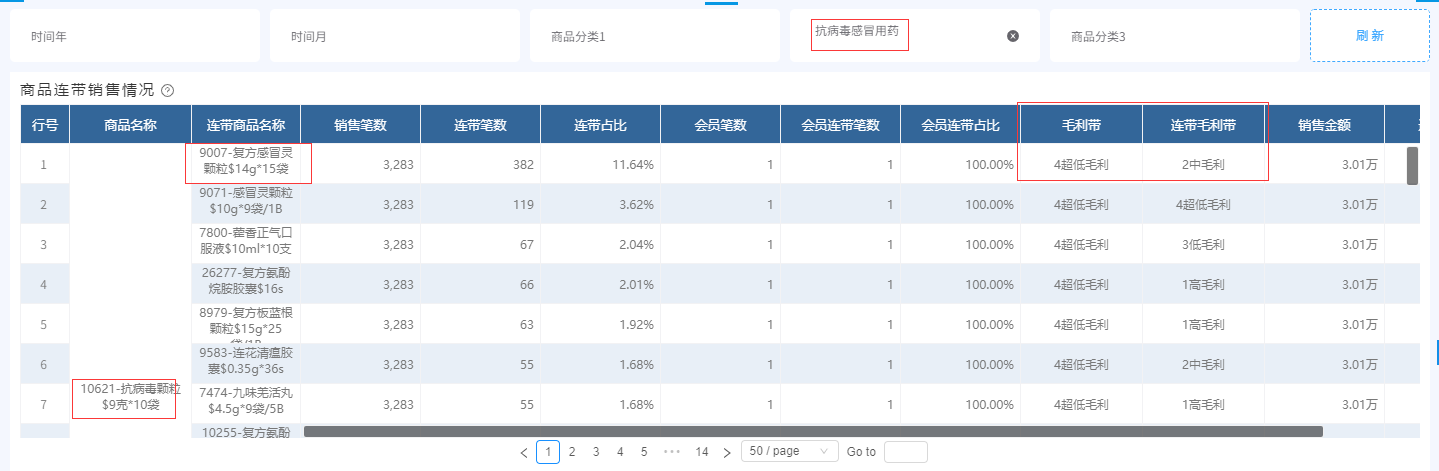The width and height of the screenshot is (1439, 471).
Task: Expand the 商品分类3 filter
Action: (1174, 36)
